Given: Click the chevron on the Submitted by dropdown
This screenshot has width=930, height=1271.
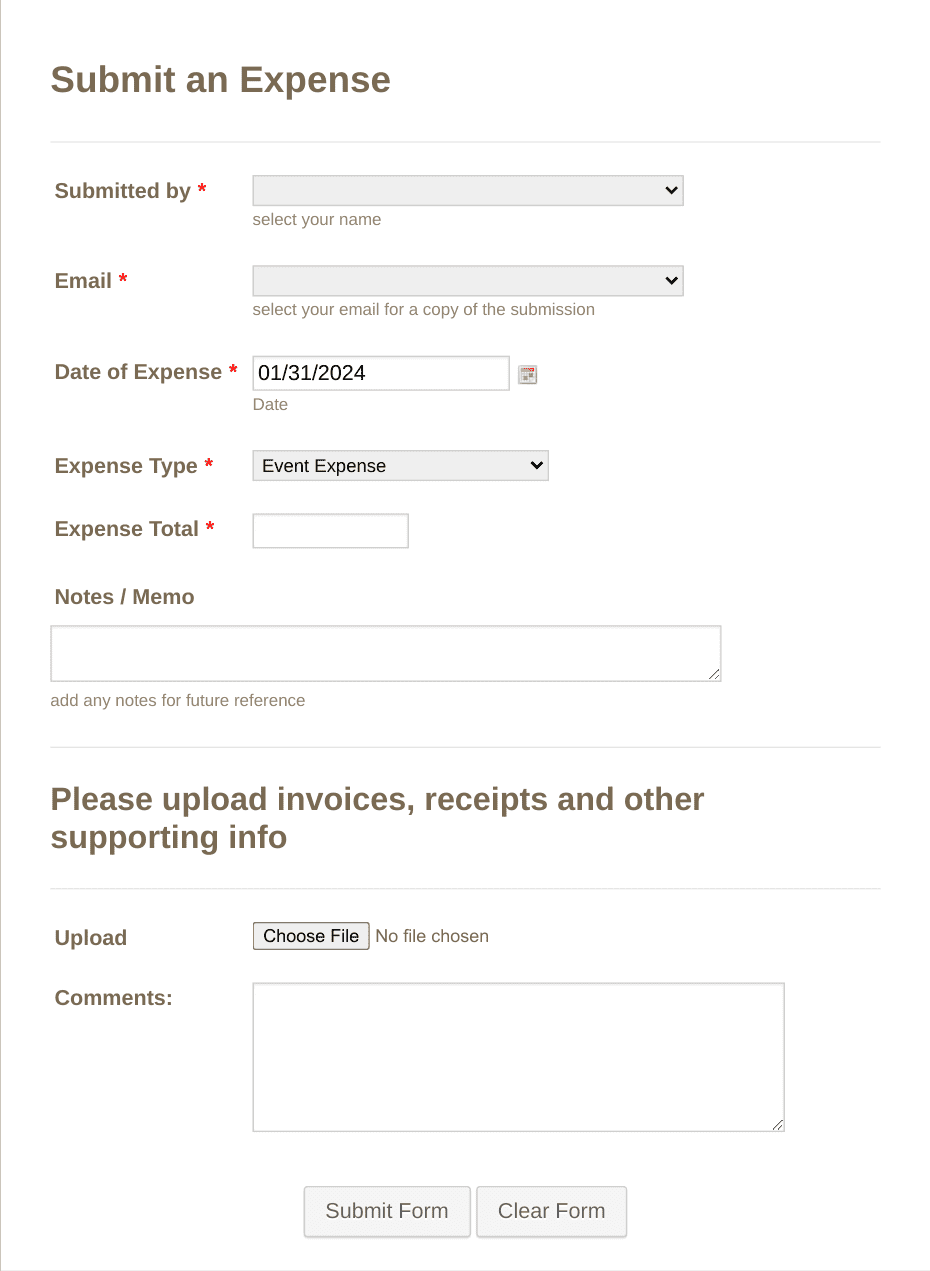Looking at the screenshot, I should 670,190.
